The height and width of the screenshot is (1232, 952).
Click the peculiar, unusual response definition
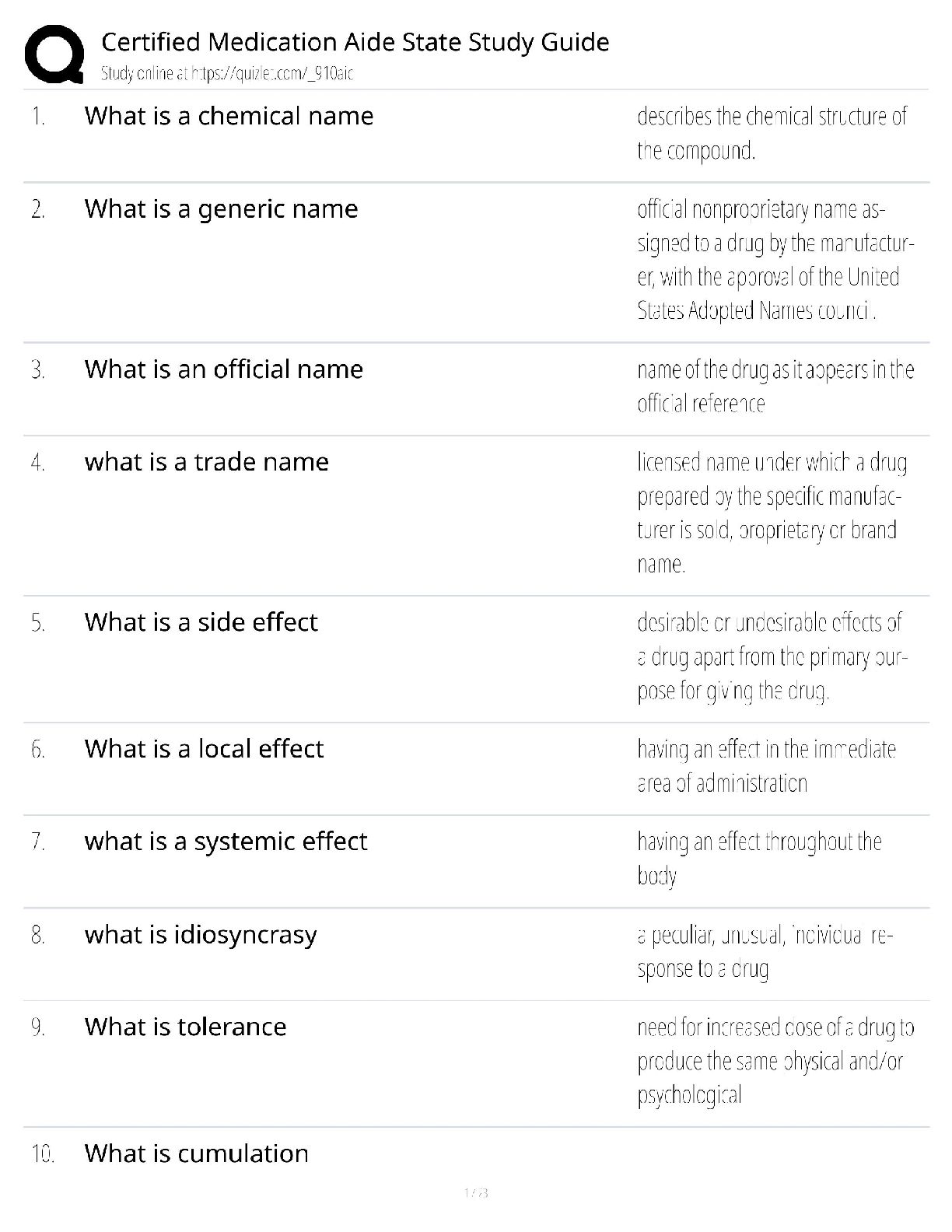point(765,951)
